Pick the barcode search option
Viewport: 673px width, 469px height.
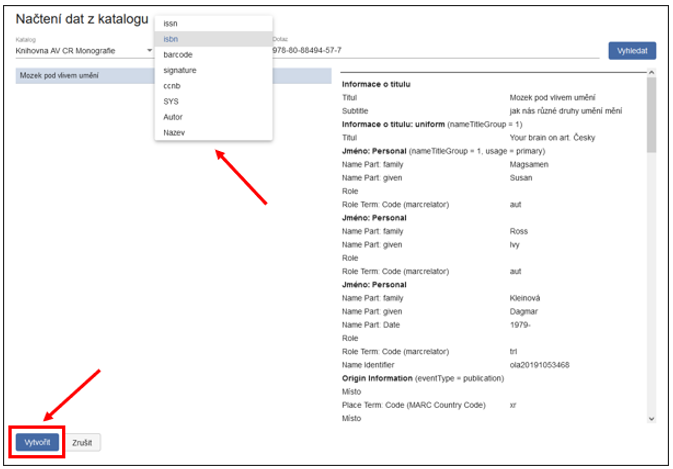click(x=177, y=54)
